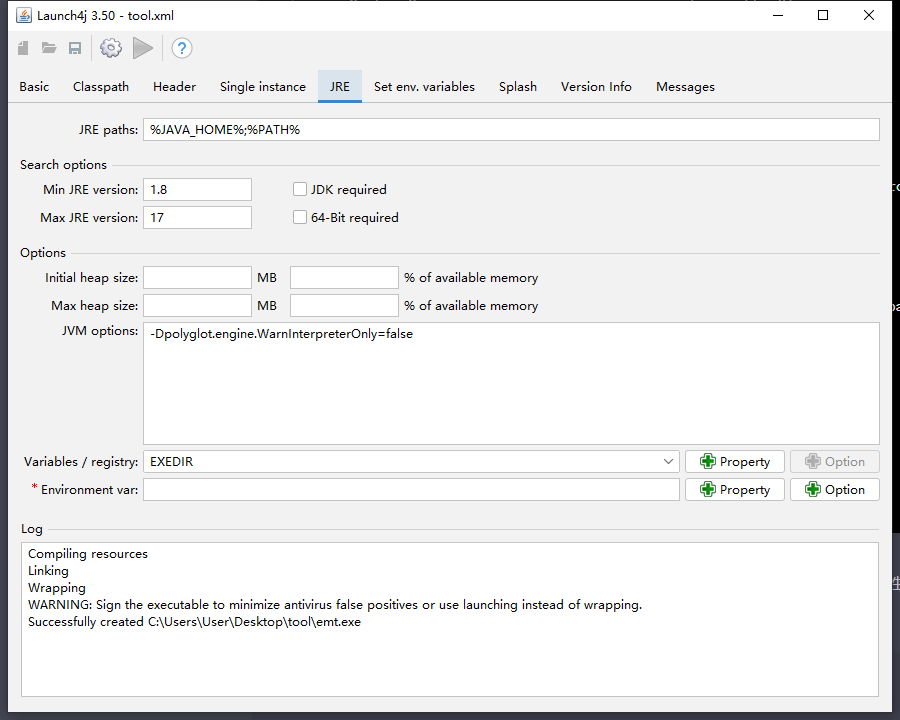The height and width of the screenshot is (720, 900).
Task: Build the wrapper using the gear icon
Action: tap(110, 48)
